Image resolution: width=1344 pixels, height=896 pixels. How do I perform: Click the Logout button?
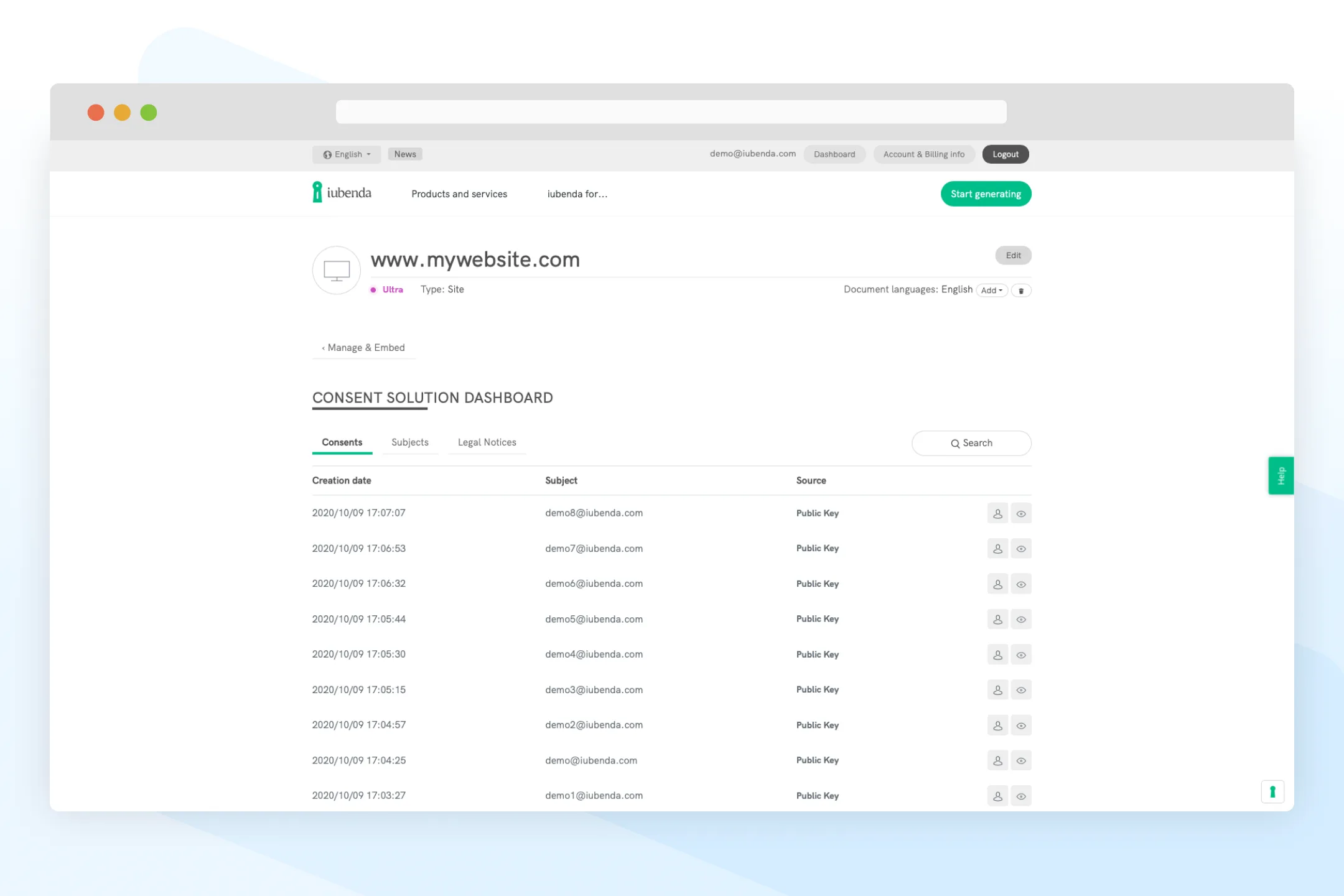point(1006,154)
